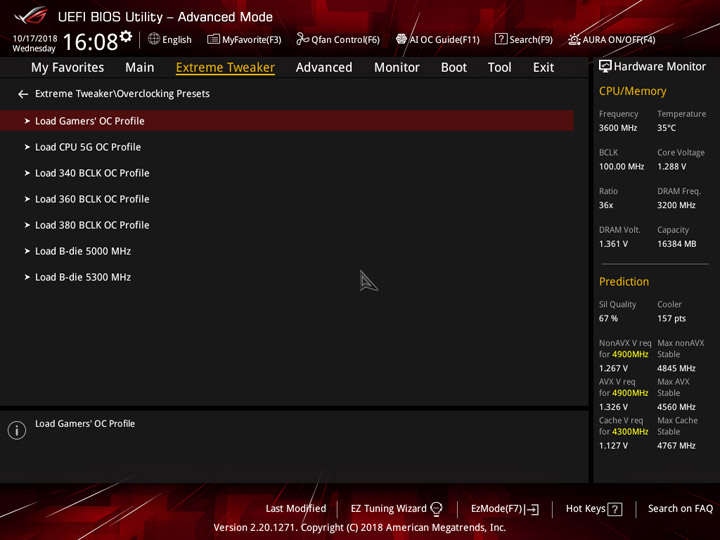Switch to EzMode(F7) text

[497, 509]
